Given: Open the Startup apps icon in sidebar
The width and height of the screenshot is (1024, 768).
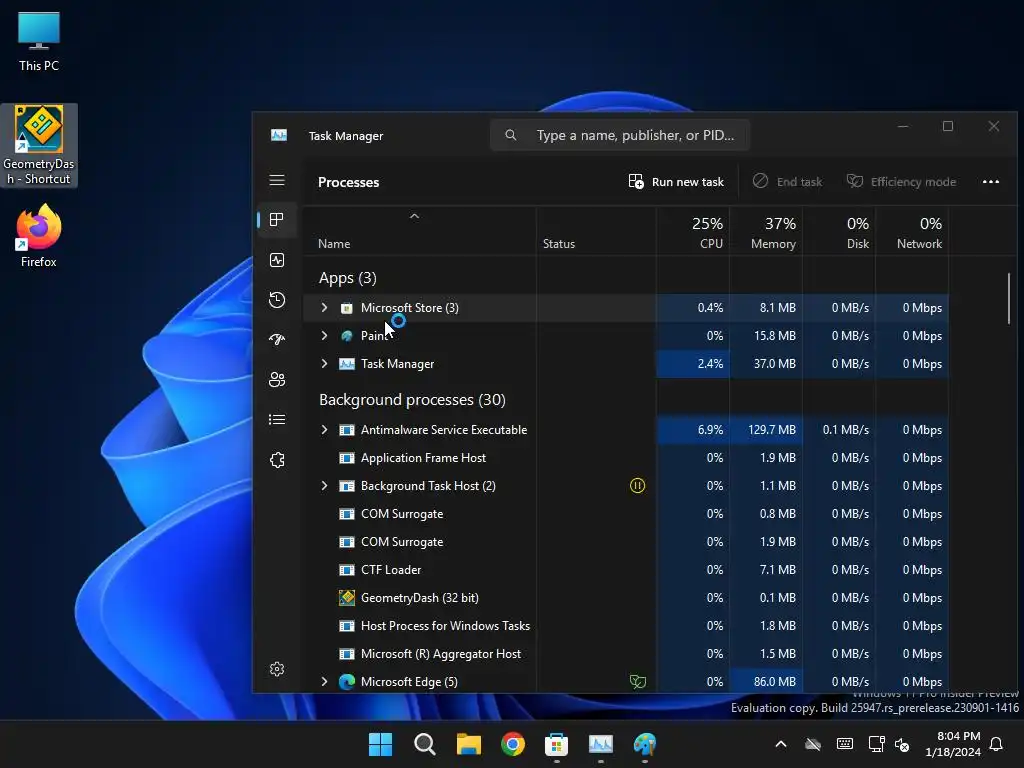Looking at the screenshot, I should pyautogui.click(x=277, y=340).
